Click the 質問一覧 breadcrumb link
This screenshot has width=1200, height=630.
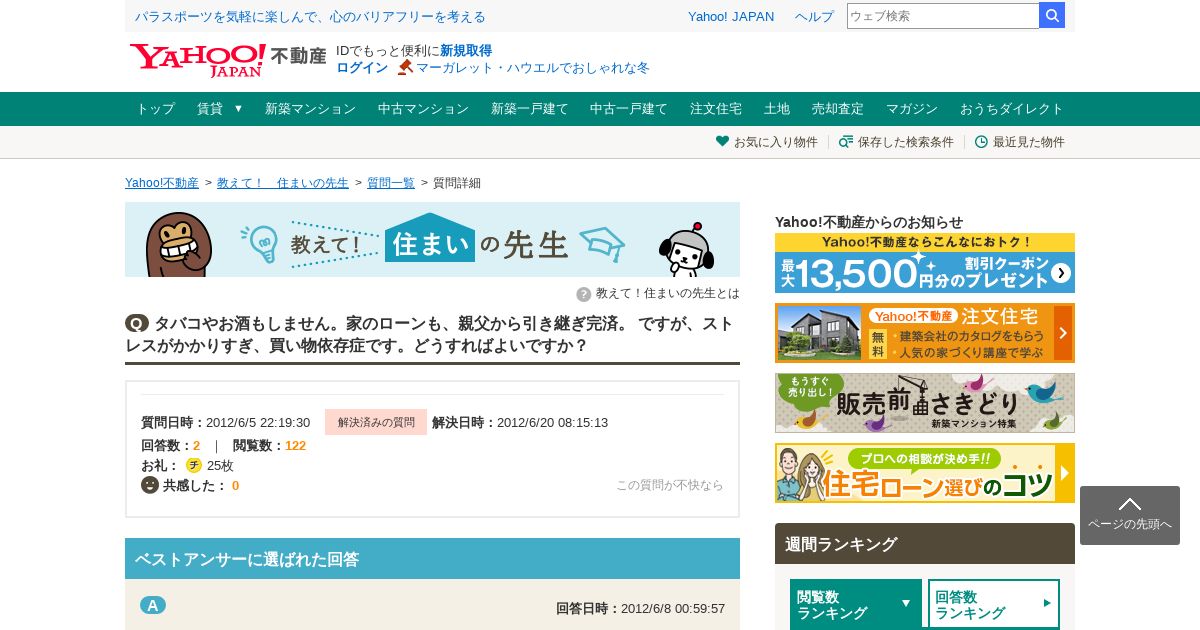[x=391, y=182]
